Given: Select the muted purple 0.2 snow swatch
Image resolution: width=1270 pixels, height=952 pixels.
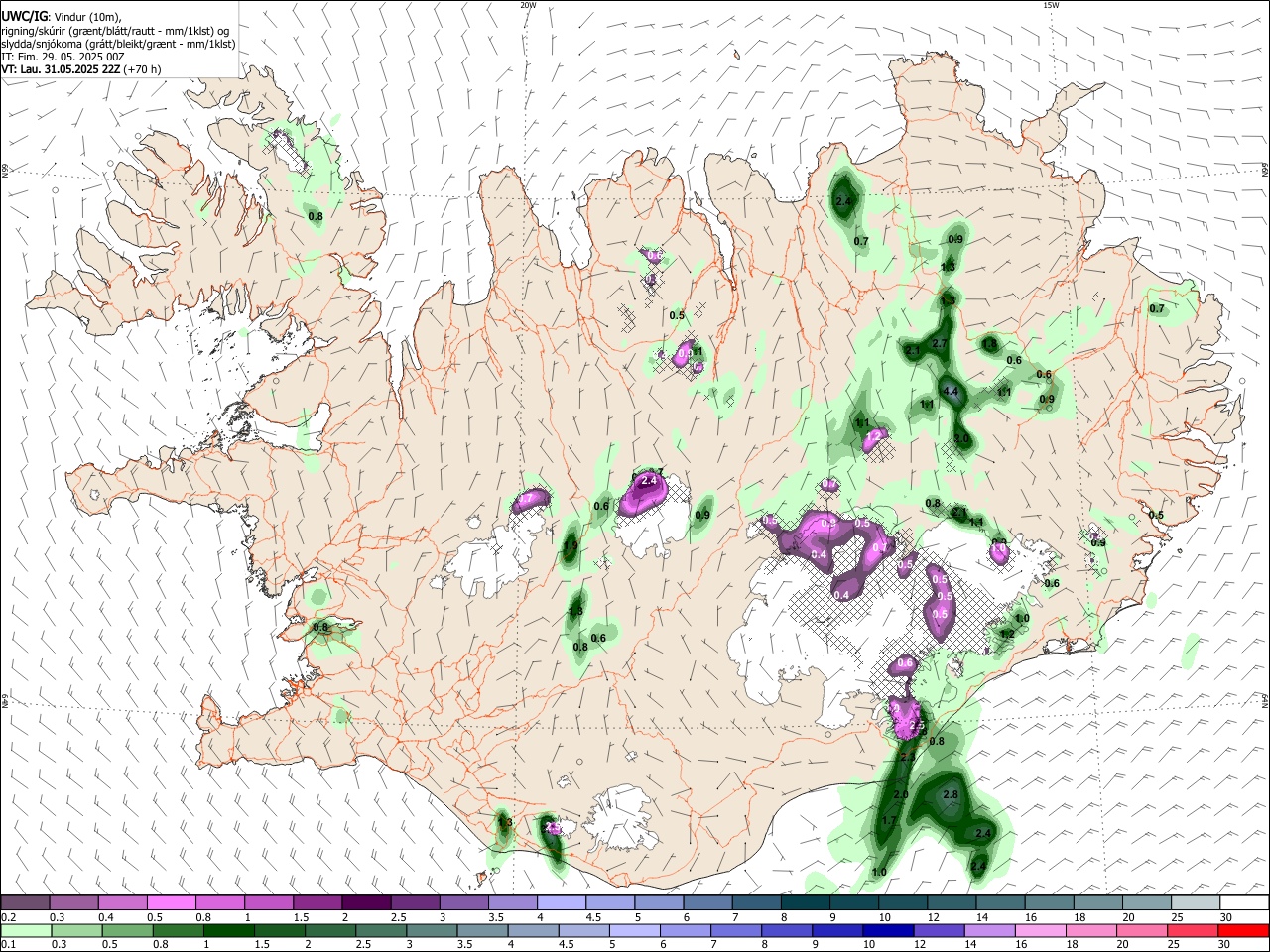Looking at the screenshot, I should tap(25, 902).
